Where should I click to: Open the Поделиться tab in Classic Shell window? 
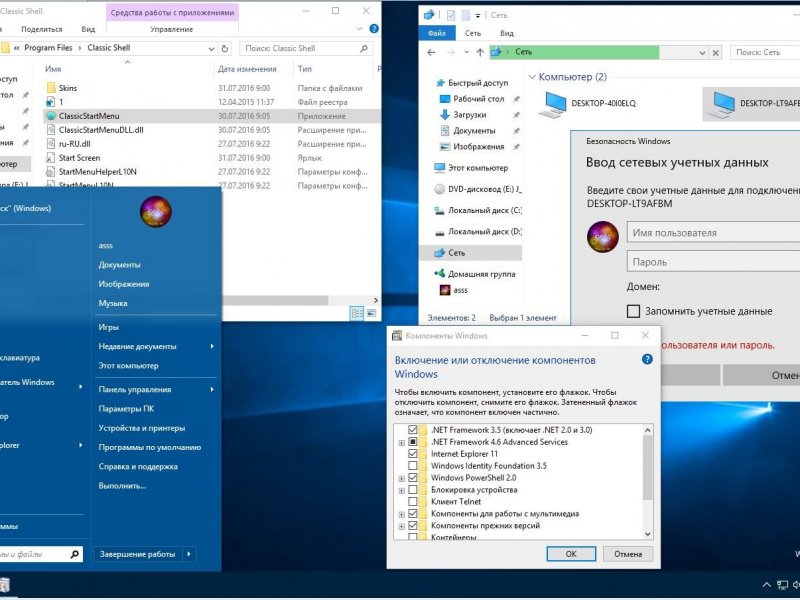(42, 29)
